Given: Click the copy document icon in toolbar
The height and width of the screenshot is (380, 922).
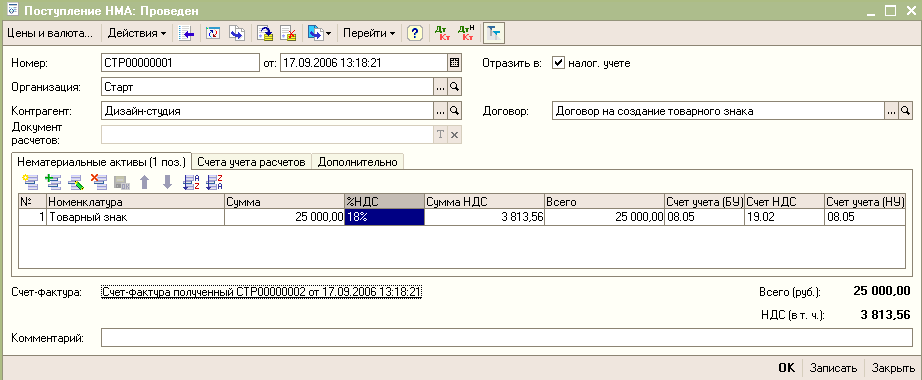Looking at the screenshot, I should pyautogui.click(x=236, y=34).
